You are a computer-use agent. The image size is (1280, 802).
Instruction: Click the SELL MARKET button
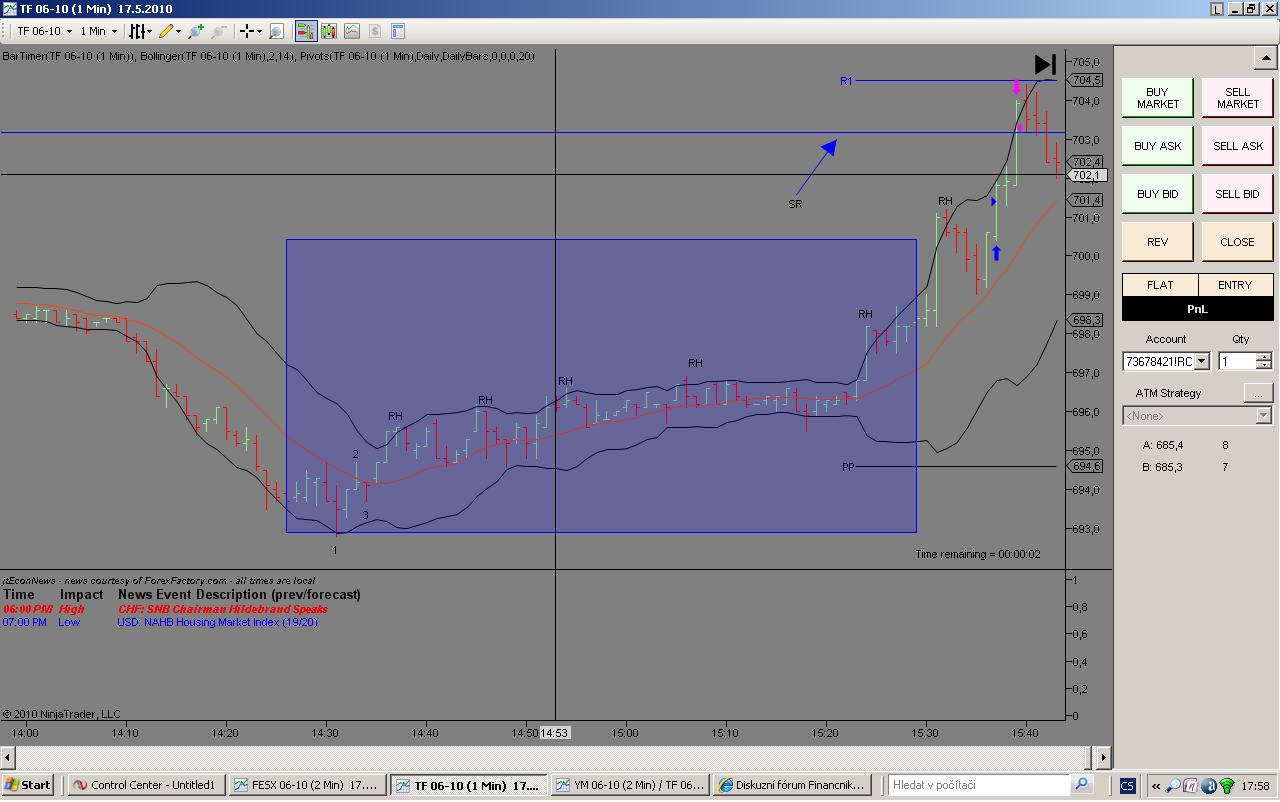click(1238, 98)
